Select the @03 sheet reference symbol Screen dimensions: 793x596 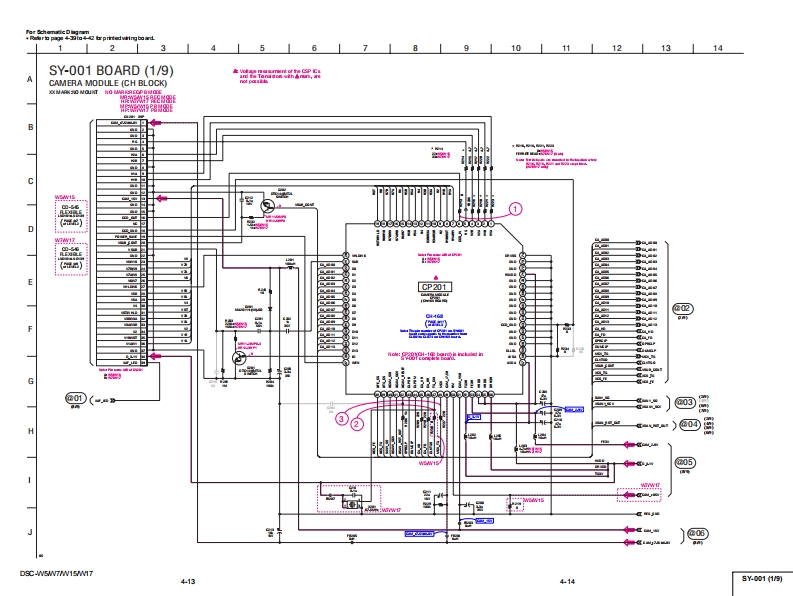[684, 402]
